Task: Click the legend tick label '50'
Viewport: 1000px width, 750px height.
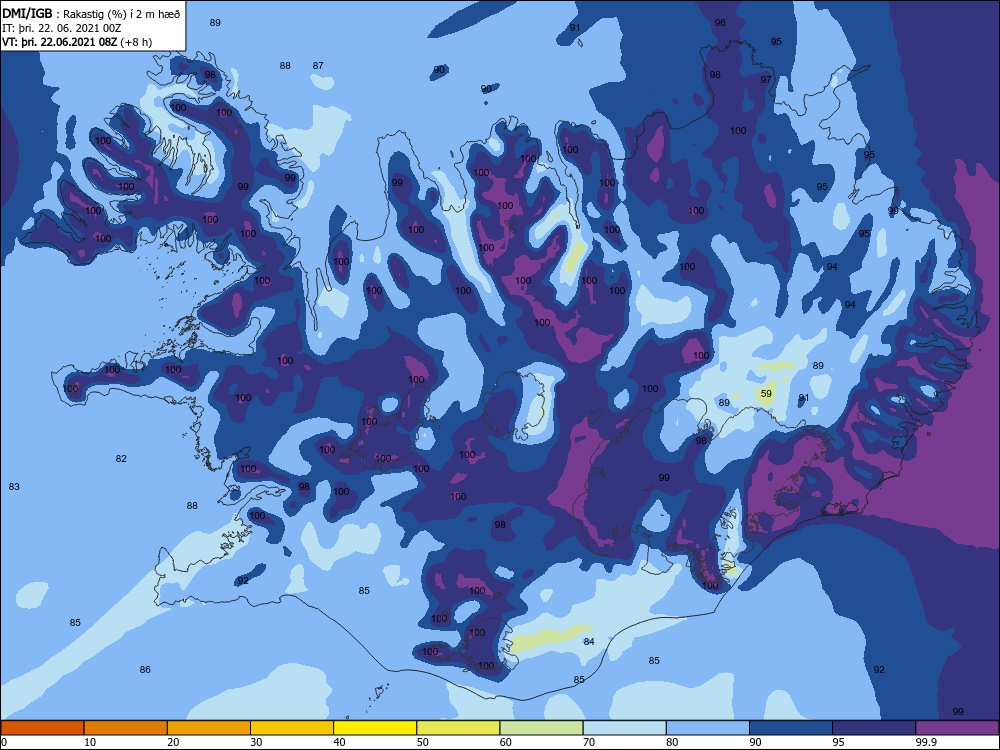Action: pos(422,742)
